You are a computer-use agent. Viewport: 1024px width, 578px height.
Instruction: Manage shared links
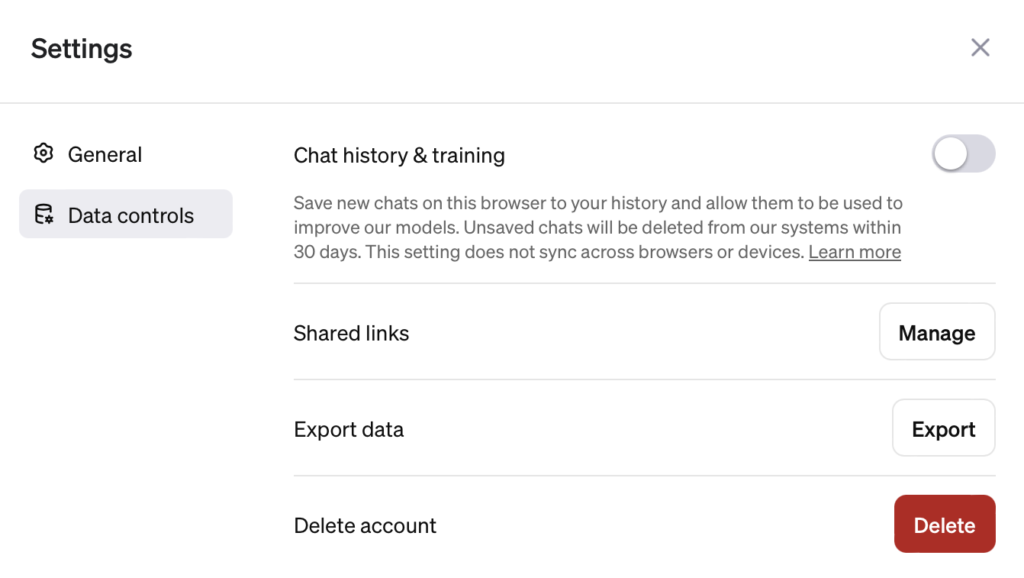pyautogui.click(x=937, y=332)
